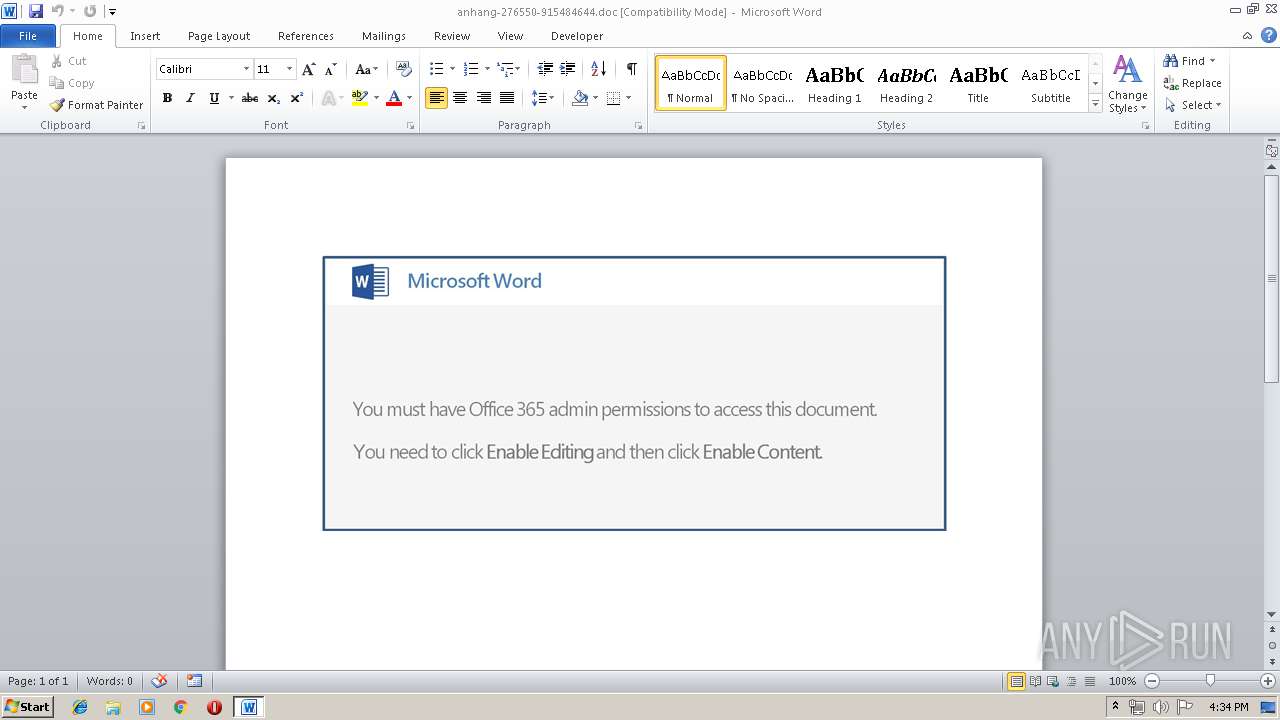
Task: Toggle Center alignment
Action: (x=460, y=98)
